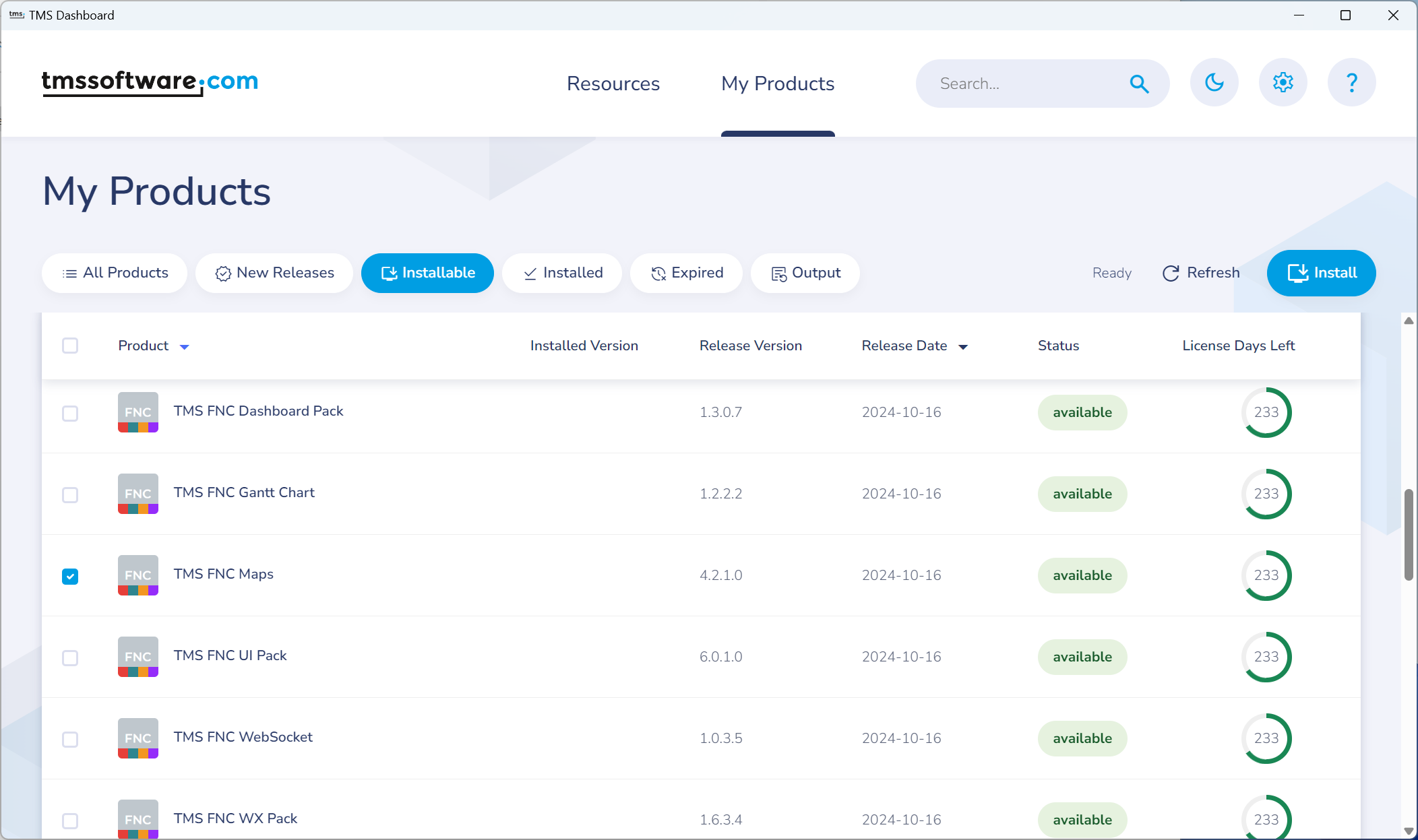
Task: Click available status of TMS FNC WX Pack
Action: (x=1082, y=820)
